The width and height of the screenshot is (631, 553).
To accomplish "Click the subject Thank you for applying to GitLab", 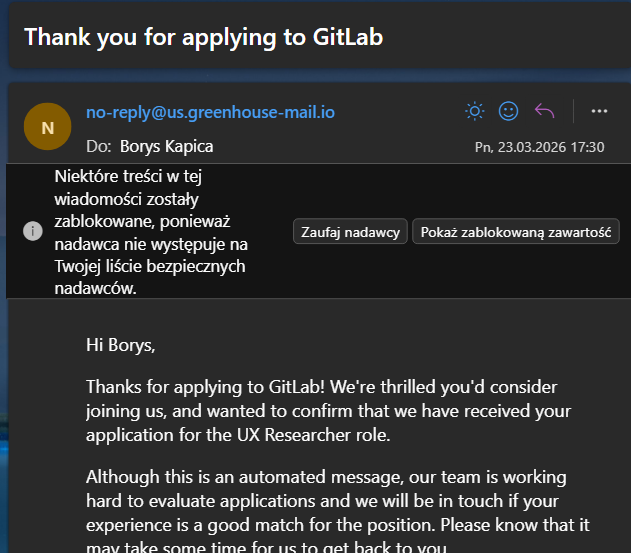I will (204, 37).
